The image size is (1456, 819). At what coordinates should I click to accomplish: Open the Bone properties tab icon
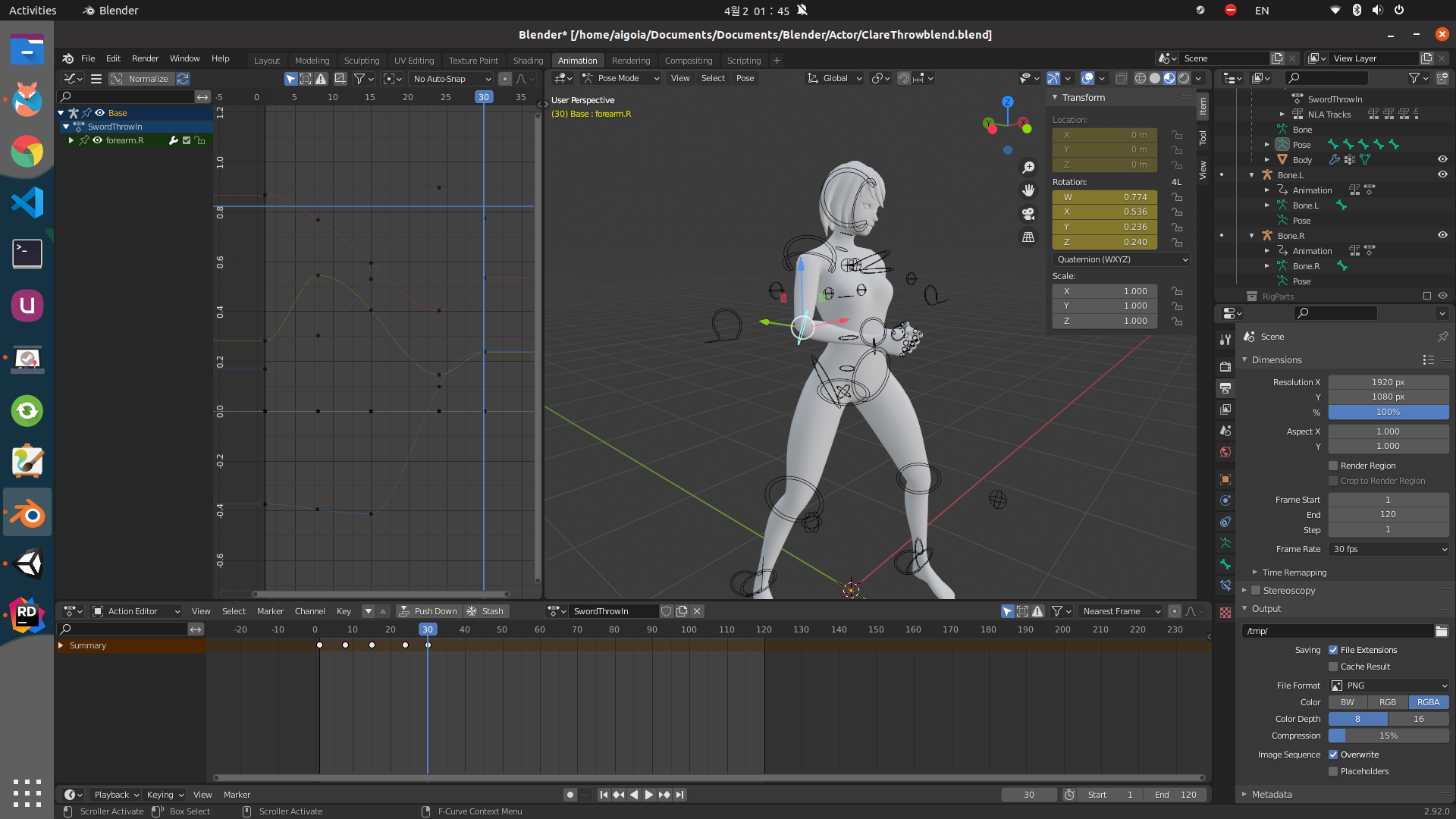[x=1225, y=564]
